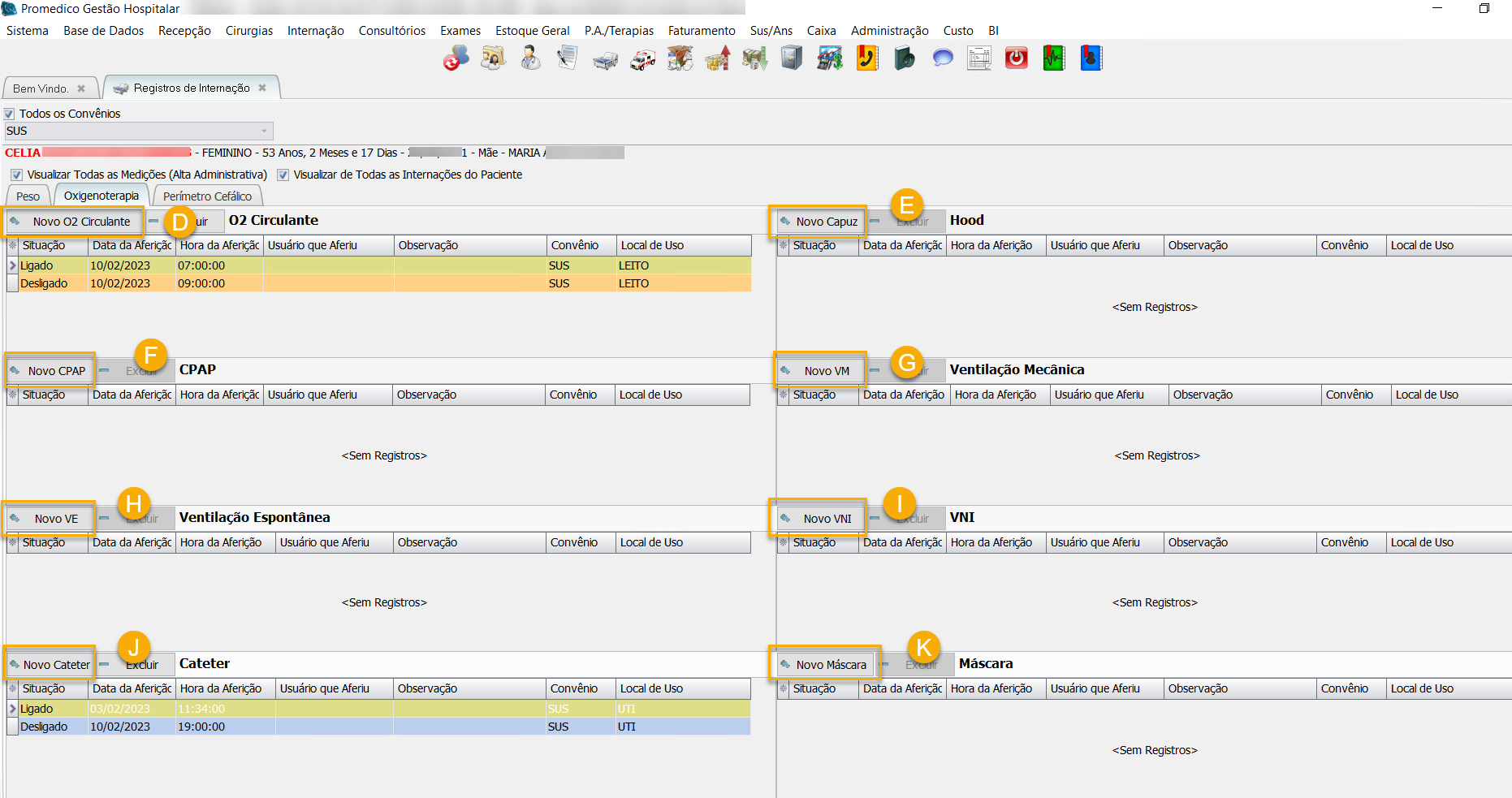Click the doctor toolbar icon
The height and width of the screenshot is (798, 1512).
(x=530, y=58)
